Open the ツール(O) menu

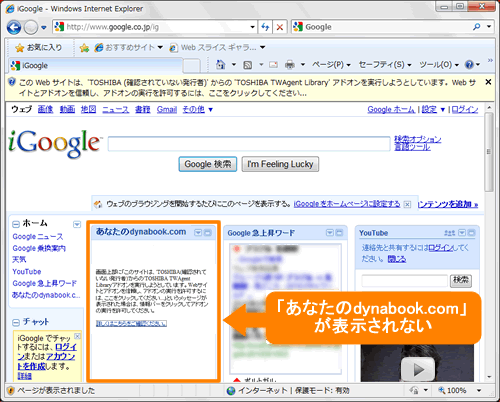point(439,65)
